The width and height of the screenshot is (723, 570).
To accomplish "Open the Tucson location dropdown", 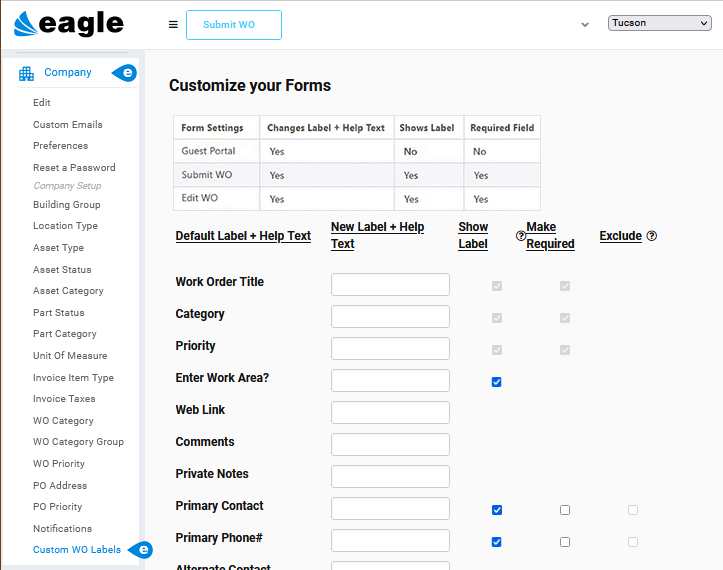I will 659,23.
